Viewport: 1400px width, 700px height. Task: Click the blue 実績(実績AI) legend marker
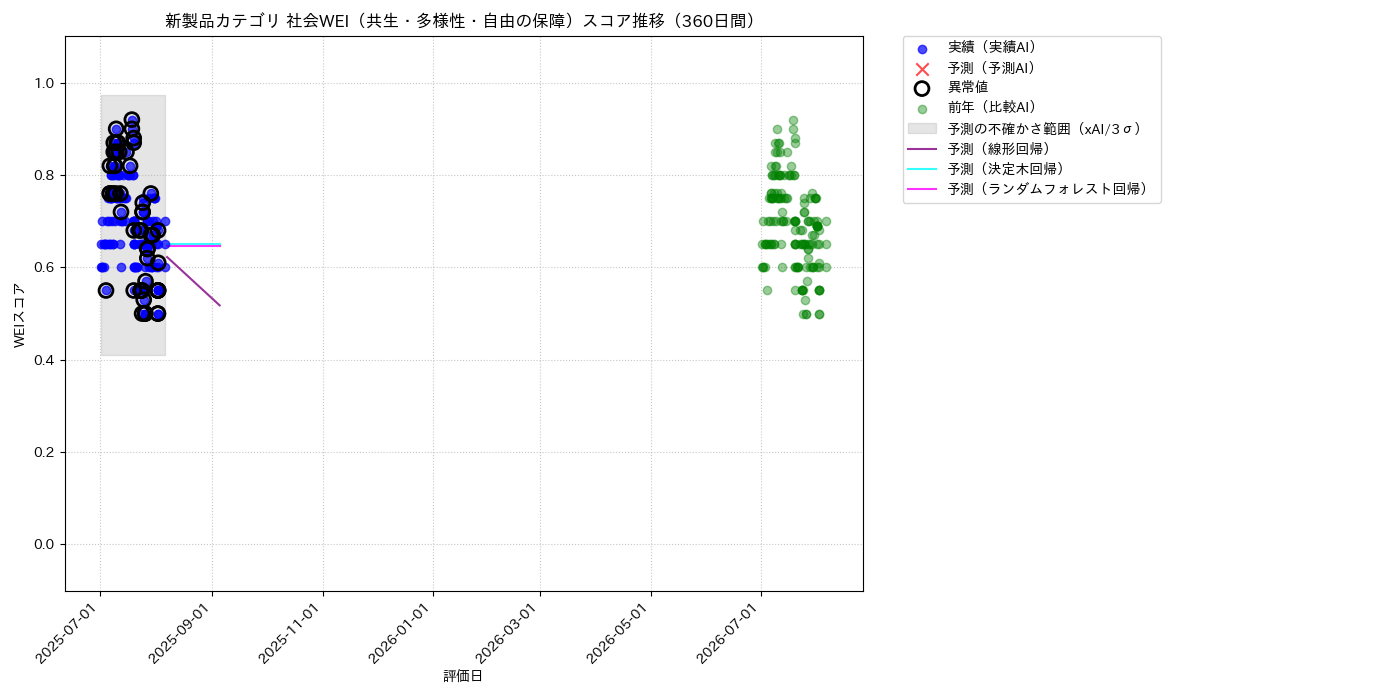922,49
